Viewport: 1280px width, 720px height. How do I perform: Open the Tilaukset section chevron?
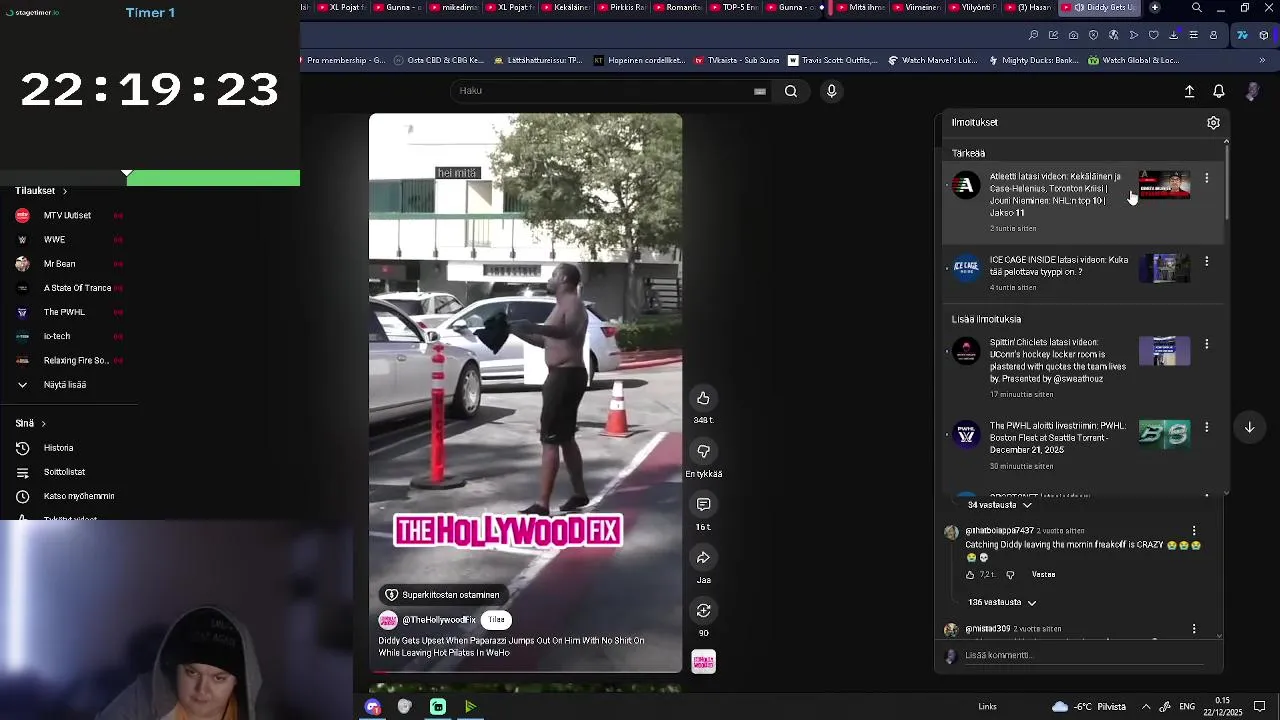click(65, 191)
